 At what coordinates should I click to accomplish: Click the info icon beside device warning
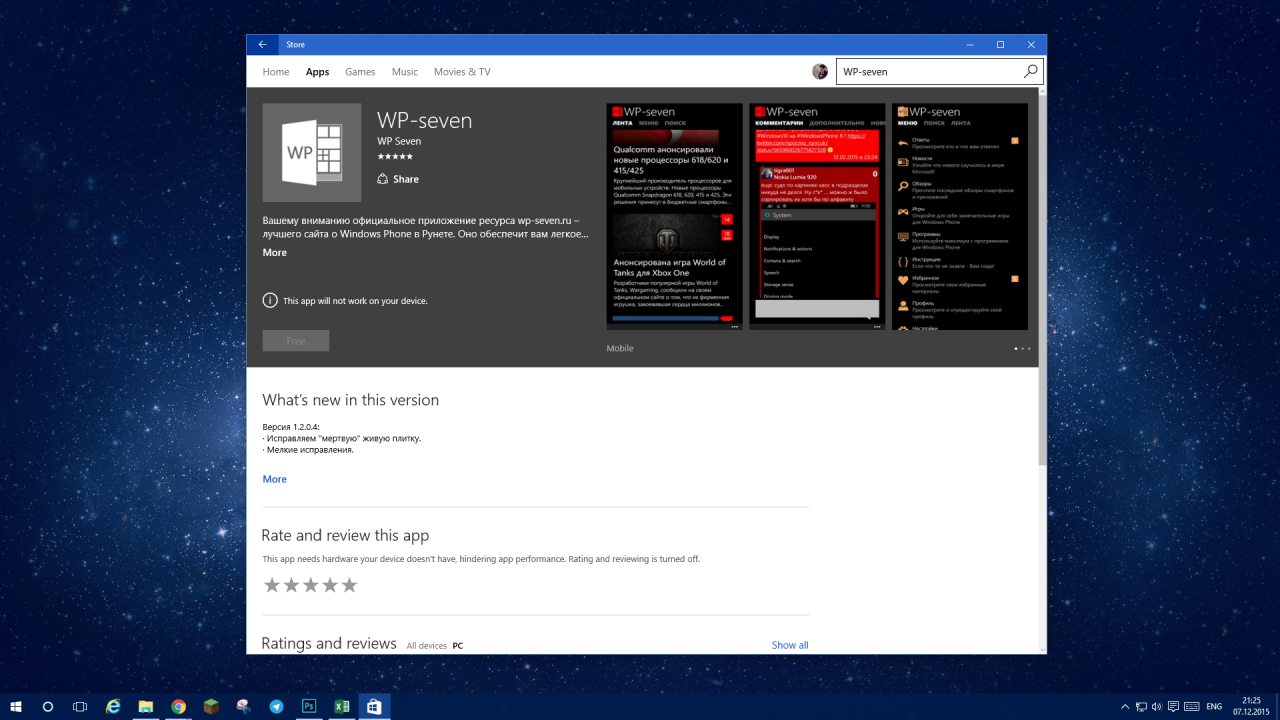(270, 300)
